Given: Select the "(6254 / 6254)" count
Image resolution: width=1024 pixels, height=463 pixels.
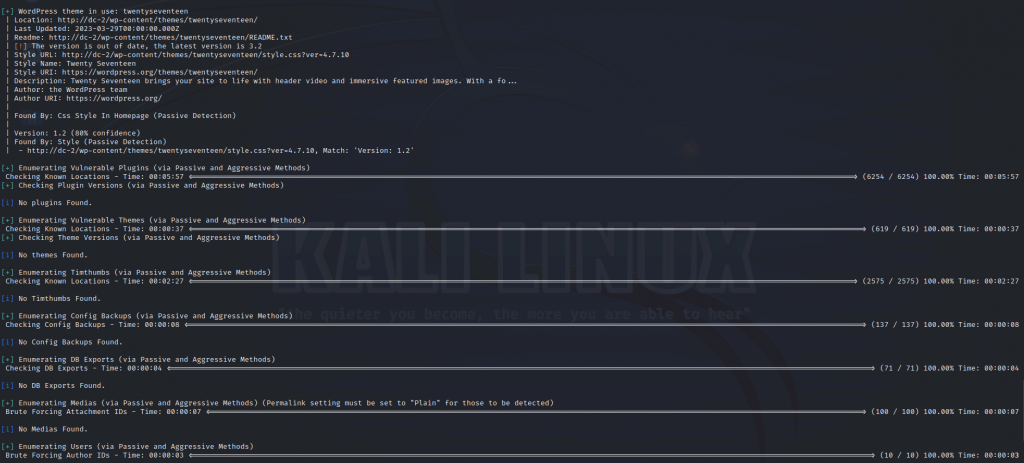Looking at the screenshot, I should (x=890, y=177).
